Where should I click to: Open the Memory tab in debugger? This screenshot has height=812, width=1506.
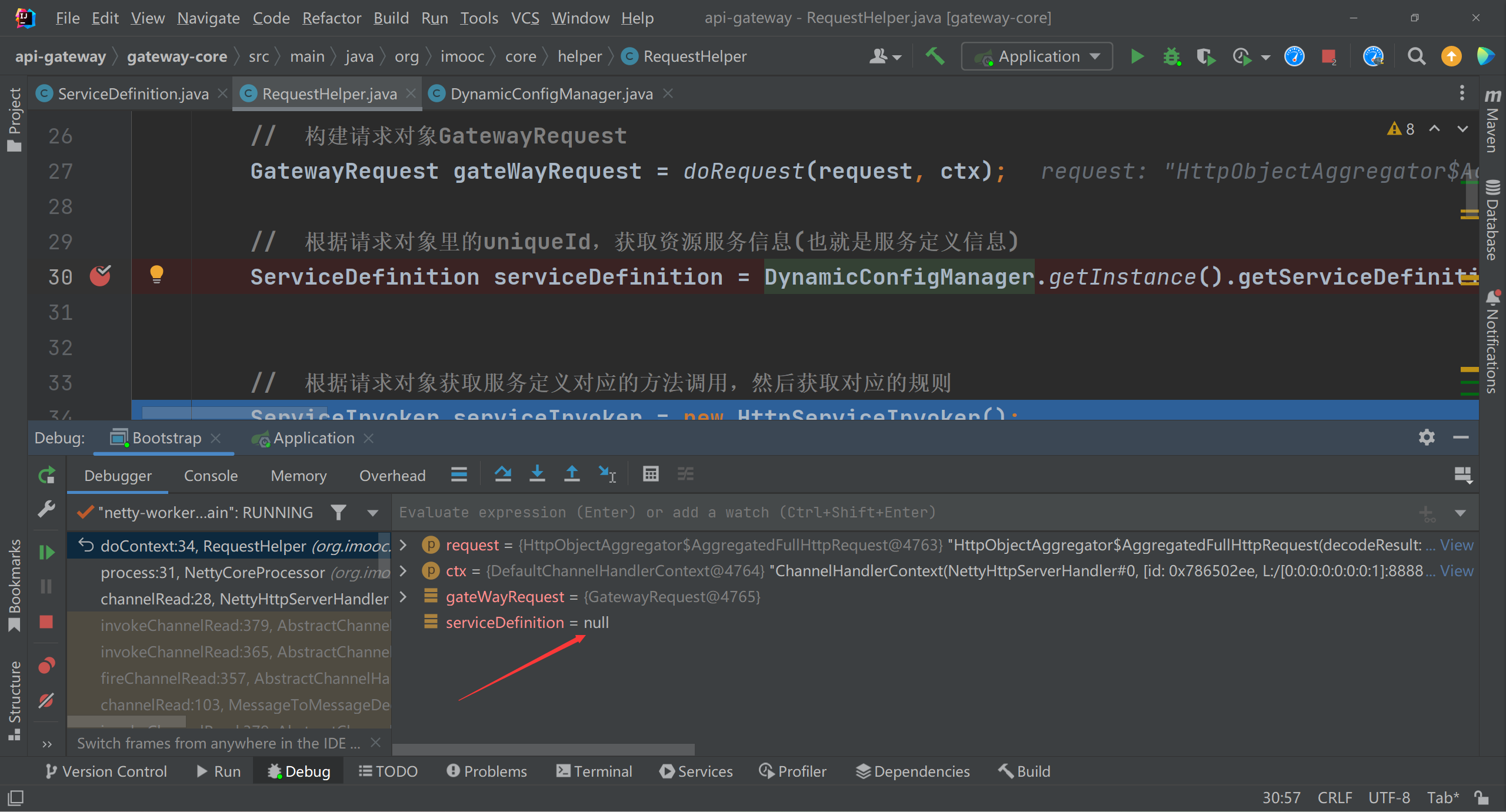point(298,476)
